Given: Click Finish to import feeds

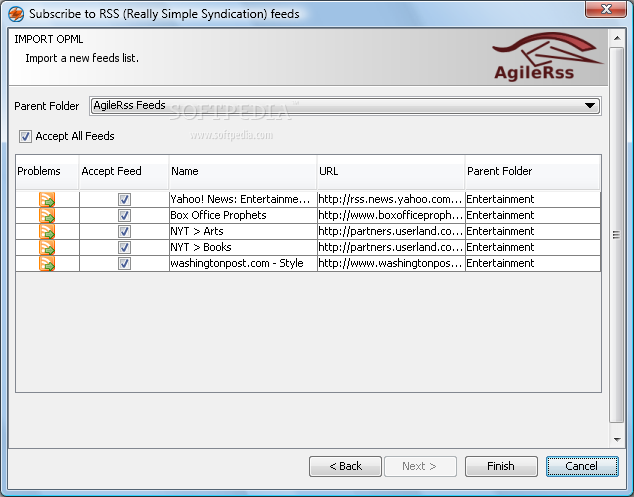Looking at the screenshot, I should 501,466.
